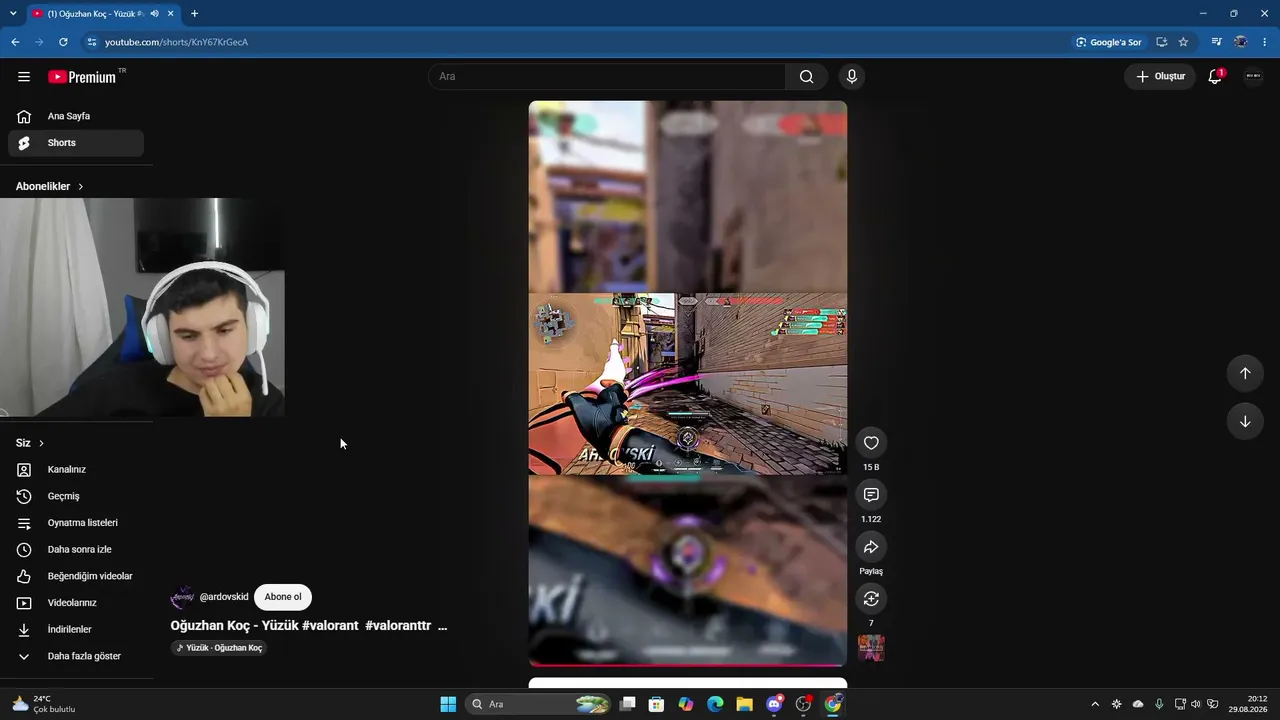Show more with Daha fazla göster
Image resolution: width=1280 pixels, height=720 pixels.
coord(76,656)
